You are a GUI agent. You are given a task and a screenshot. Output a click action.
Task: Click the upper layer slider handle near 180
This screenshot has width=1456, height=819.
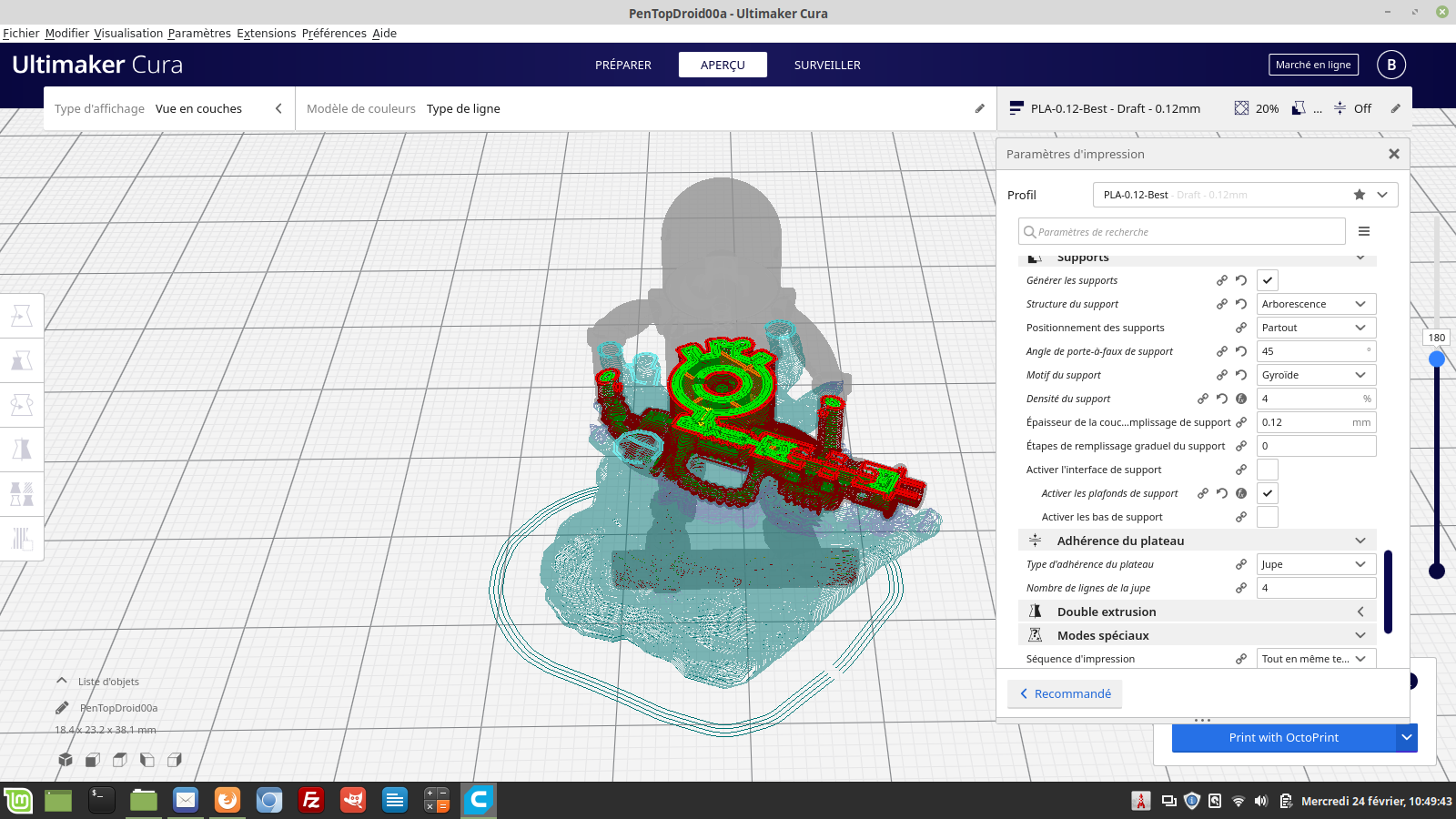pos(1437,359)
